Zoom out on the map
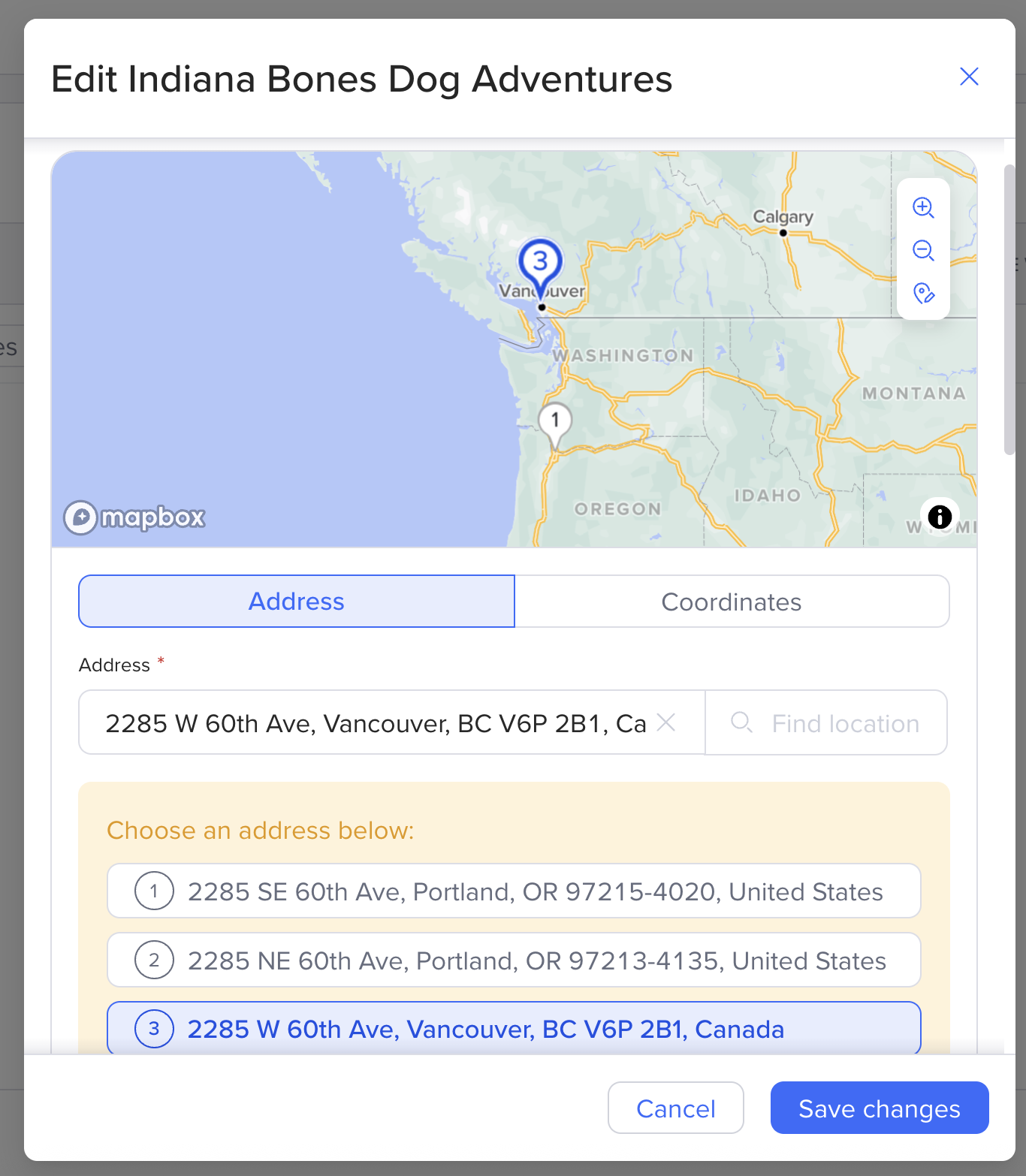Viewport: 1026px width, 1176px height. point(923,250)
